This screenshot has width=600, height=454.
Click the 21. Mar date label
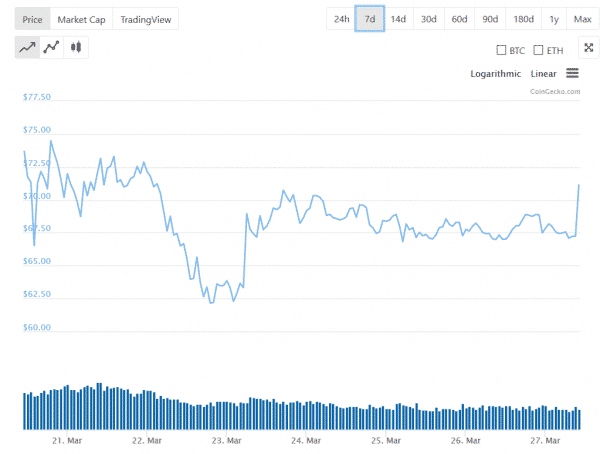coord(67,441)
